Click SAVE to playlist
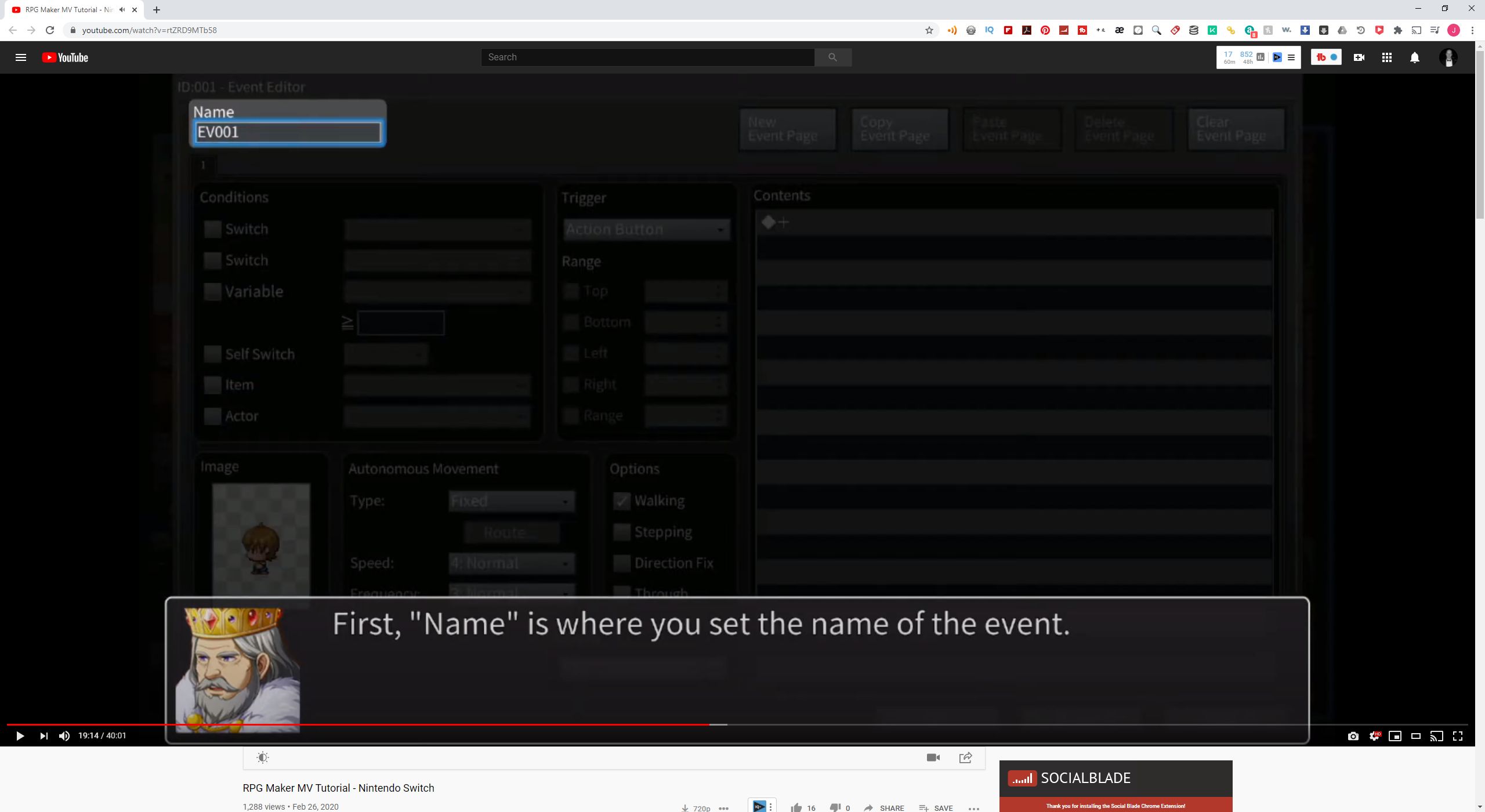 936,808
